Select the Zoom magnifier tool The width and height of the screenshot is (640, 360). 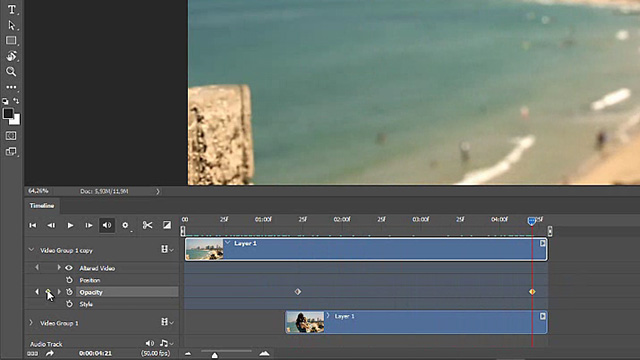(11, 71)
